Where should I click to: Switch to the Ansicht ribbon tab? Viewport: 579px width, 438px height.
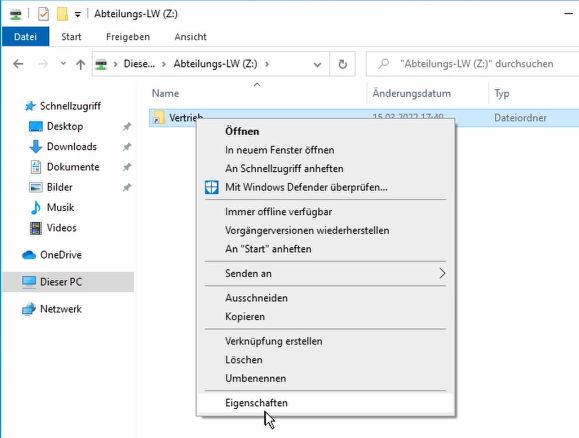[x=191, y=37]
